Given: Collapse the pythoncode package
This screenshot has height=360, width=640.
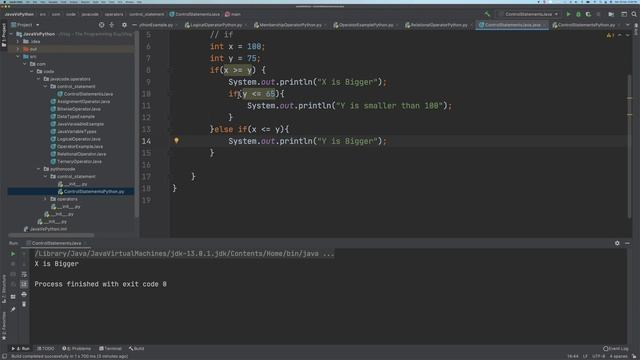Looking at the screenshot, I should tap(39, 169).
